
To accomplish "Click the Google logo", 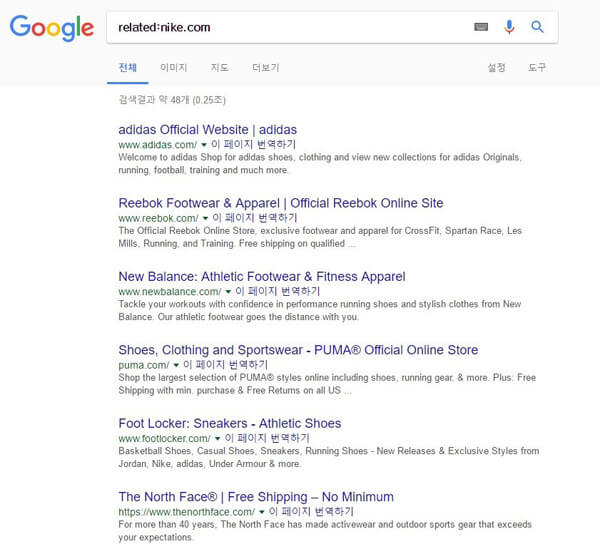I will 52,28.
